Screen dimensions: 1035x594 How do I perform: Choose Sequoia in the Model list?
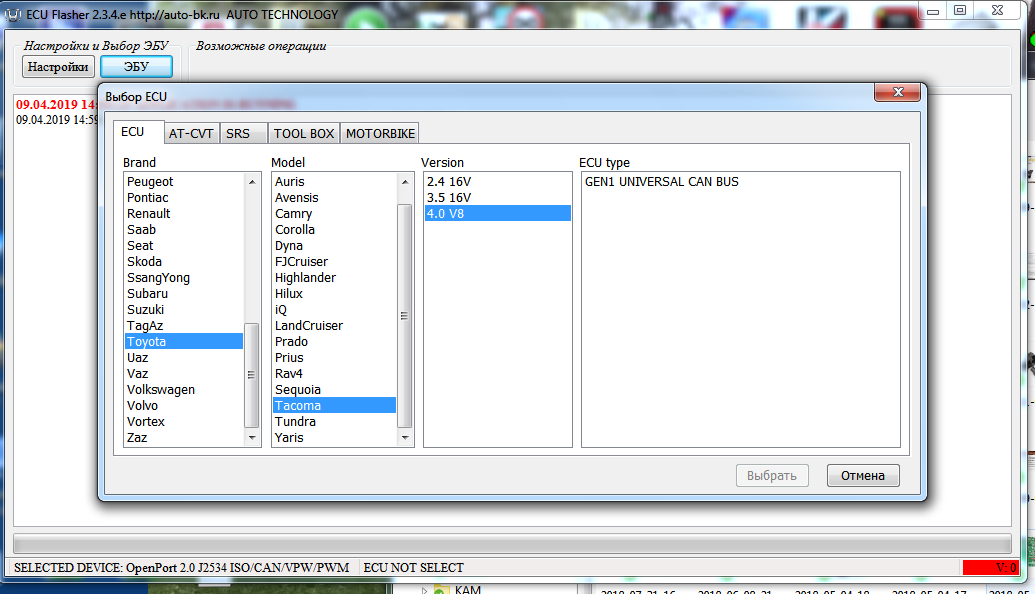coord(335,389)
